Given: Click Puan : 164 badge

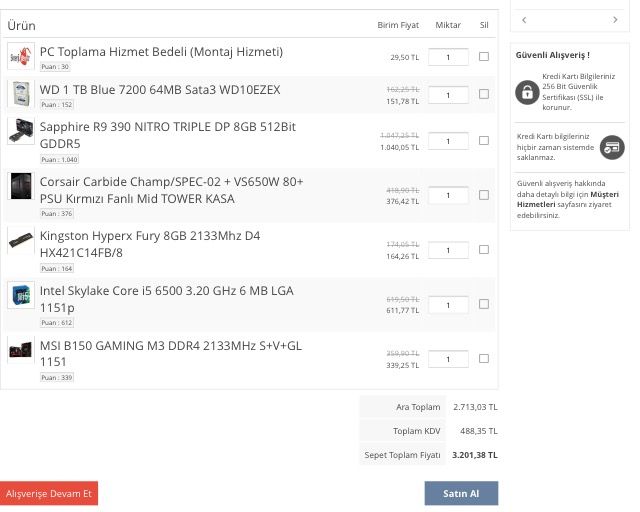Looking at the screenshot, I should point(57,268).
